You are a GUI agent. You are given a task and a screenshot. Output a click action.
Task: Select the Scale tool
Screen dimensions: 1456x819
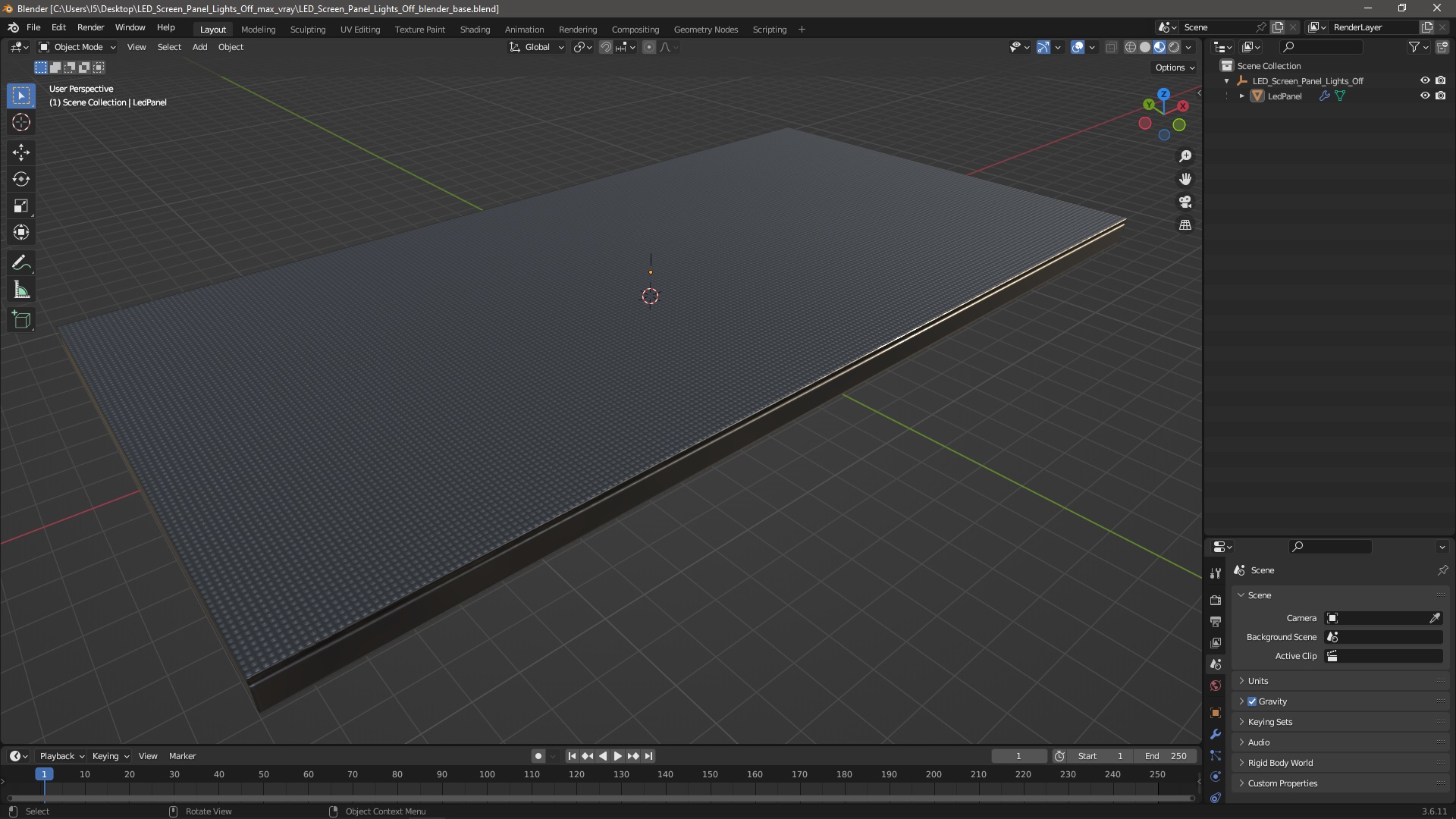21,206
